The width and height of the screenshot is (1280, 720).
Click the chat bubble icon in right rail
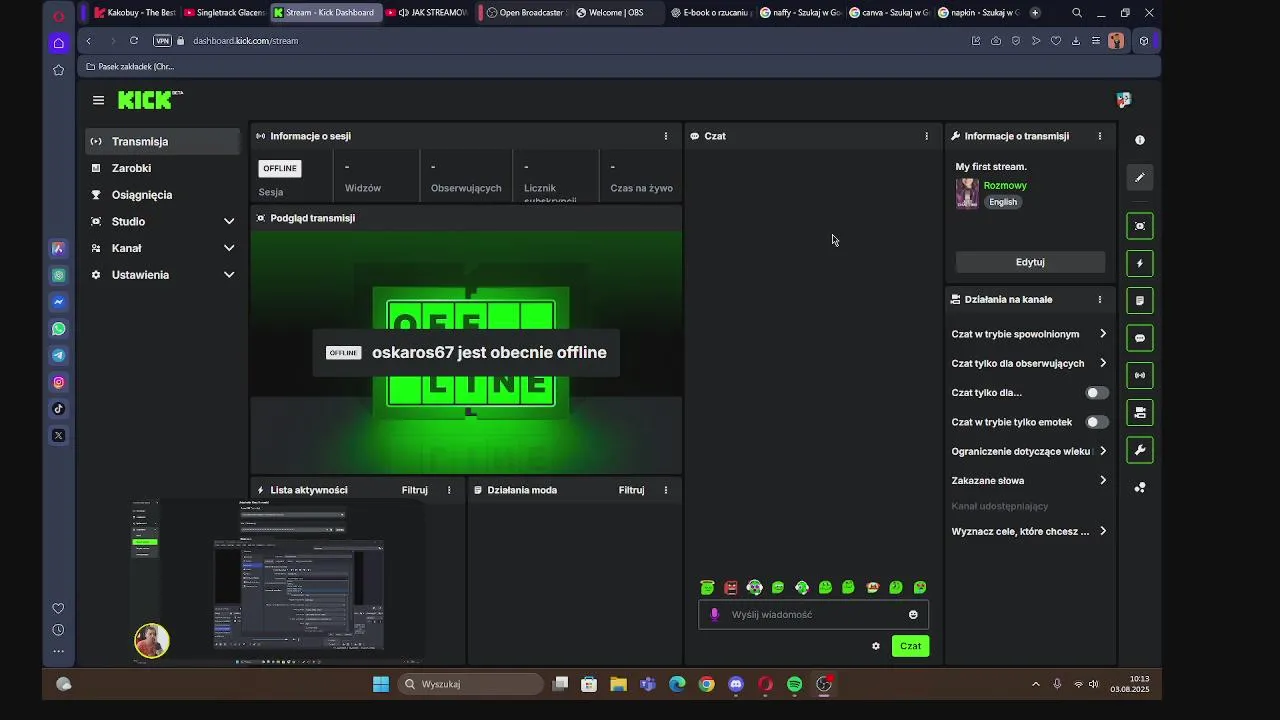click(1140, 338)
